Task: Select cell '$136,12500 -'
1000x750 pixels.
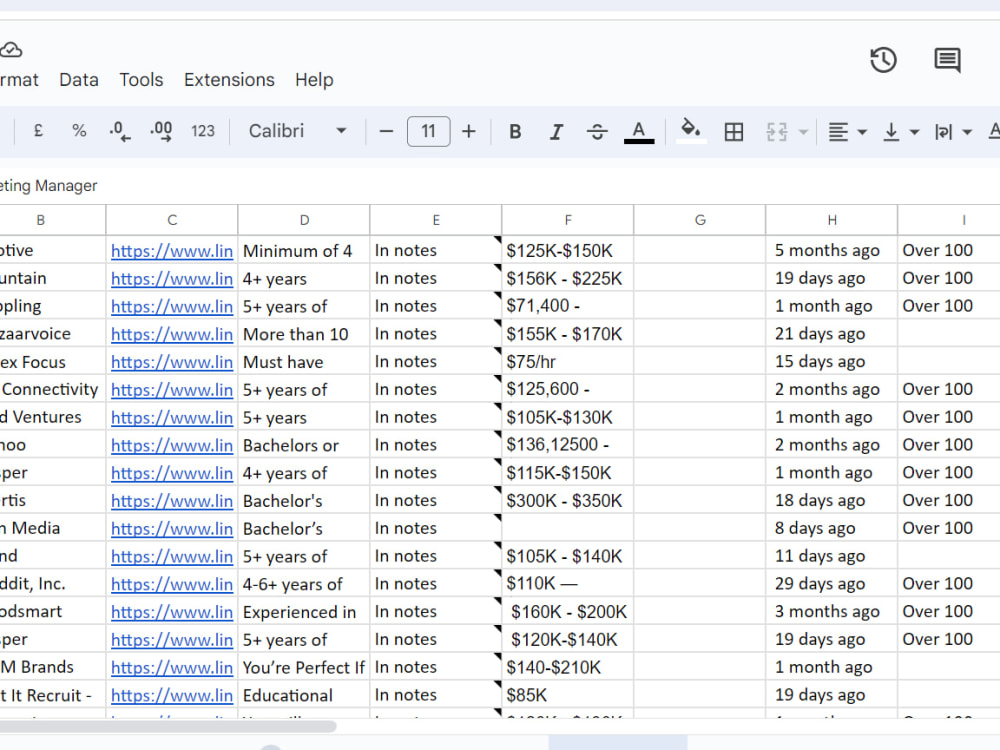Action: 568,445
